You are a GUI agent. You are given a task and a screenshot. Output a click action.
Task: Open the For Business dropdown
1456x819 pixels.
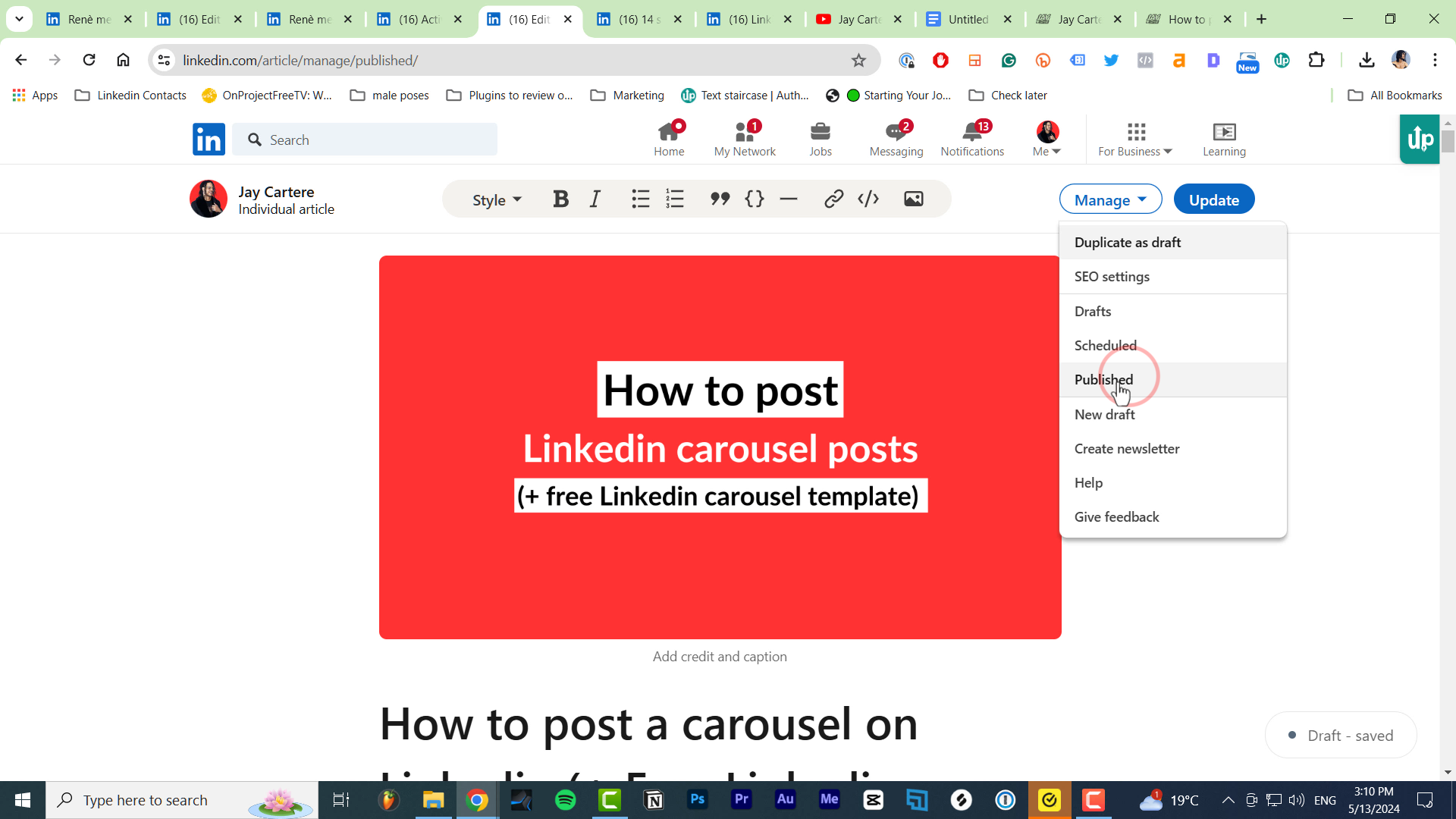1134,139
